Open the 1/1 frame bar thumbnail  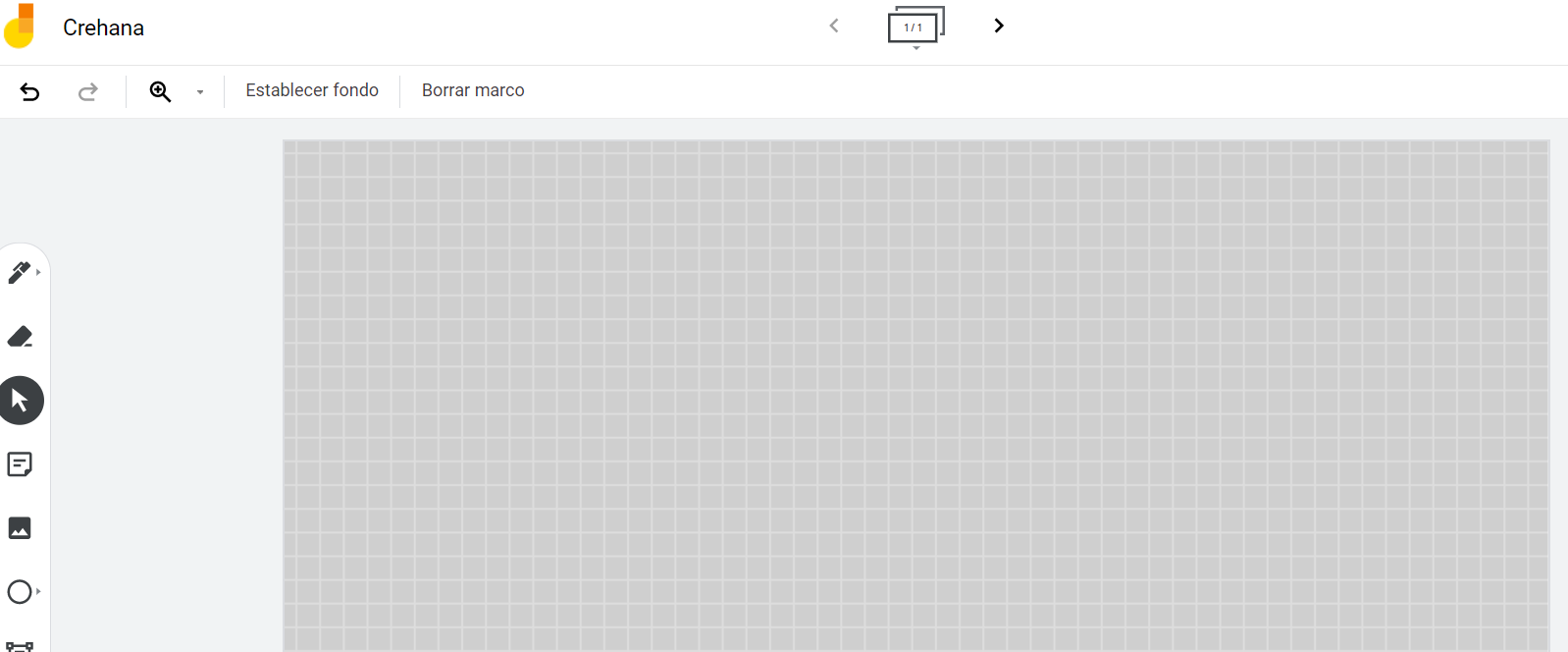click(915, 27)
